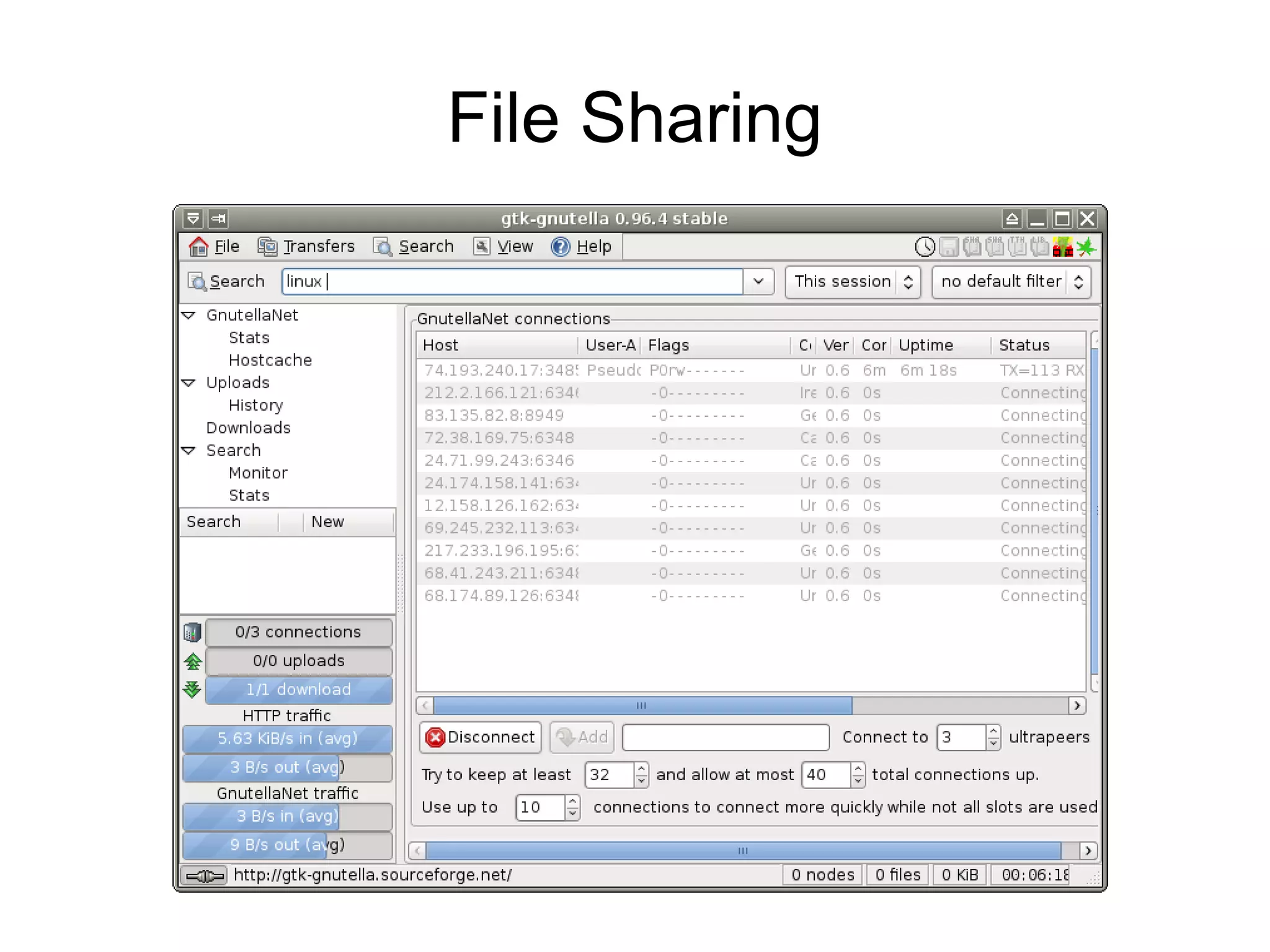Image resolution: width=1270 pixels, height=952 pixels.
Task: Click the Disconnect button
Action: click(x=481, y=737)
